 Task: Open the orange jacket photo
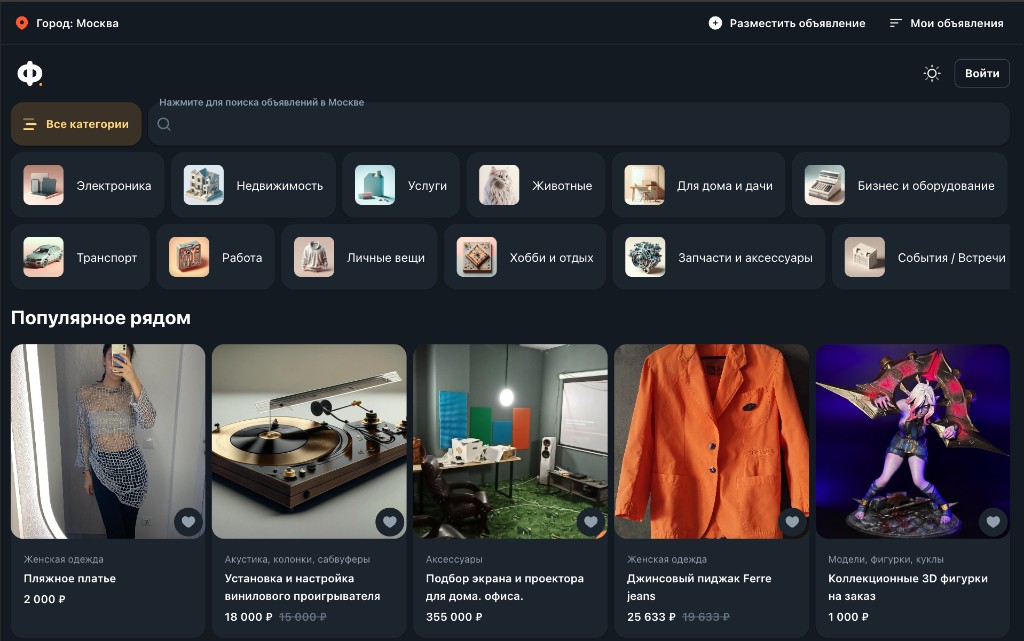tap(711, 441)
